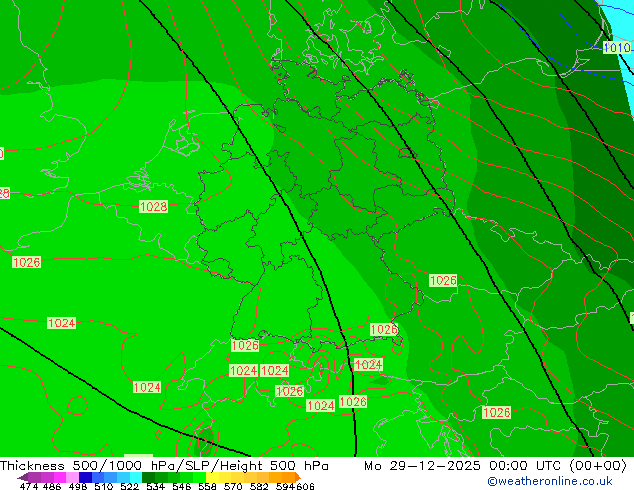Pick the bright lime green swatch before yellow
This screenshot has width=634, height=490.
(199, 477)
